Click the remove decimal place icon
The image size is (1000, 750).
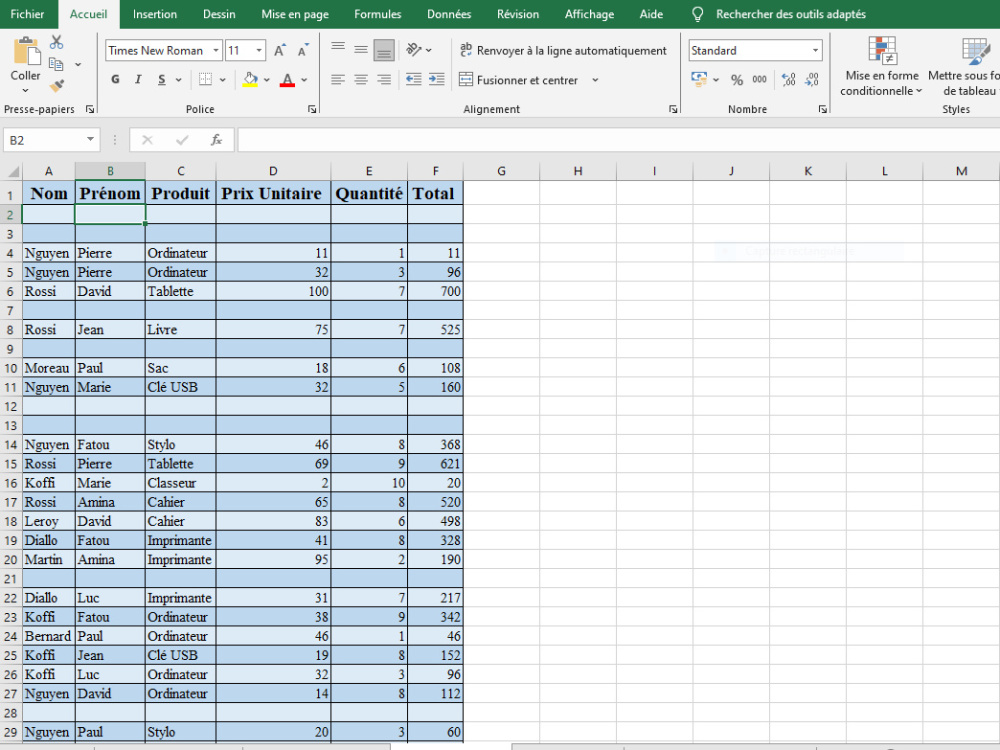[812, 80]
